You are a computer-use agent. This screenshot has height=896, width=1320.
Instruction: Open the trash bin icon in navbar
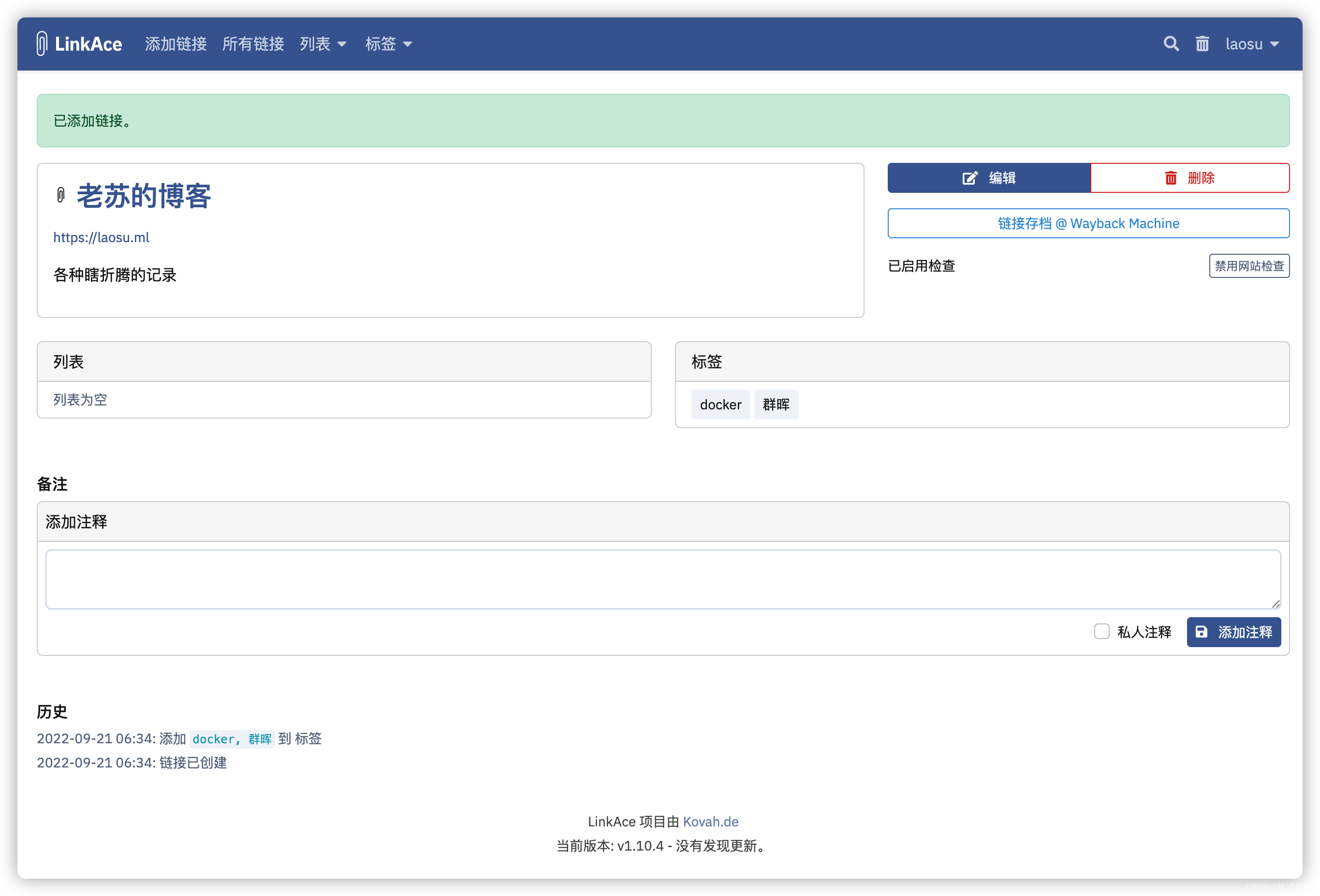pos(1202,43)
